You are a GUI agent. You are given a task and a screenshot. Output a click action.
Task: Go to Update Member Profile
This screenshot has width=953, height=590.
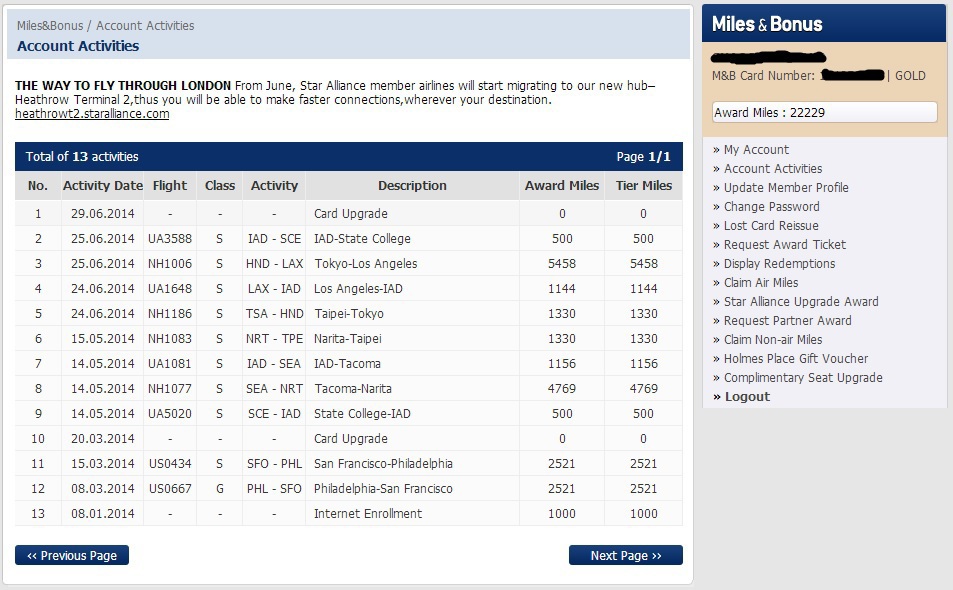pos(786,187)
